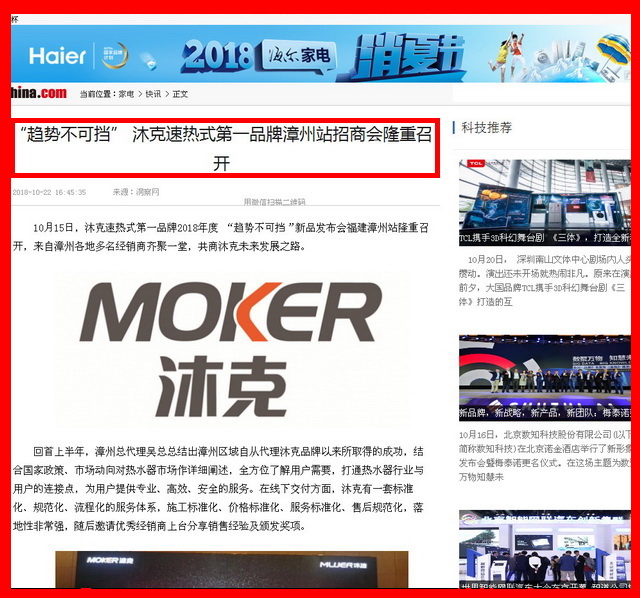The height and width of the screenshot is (598, 640).
Task: Click the 用微信扫描二维码 text
Action: 274,202
